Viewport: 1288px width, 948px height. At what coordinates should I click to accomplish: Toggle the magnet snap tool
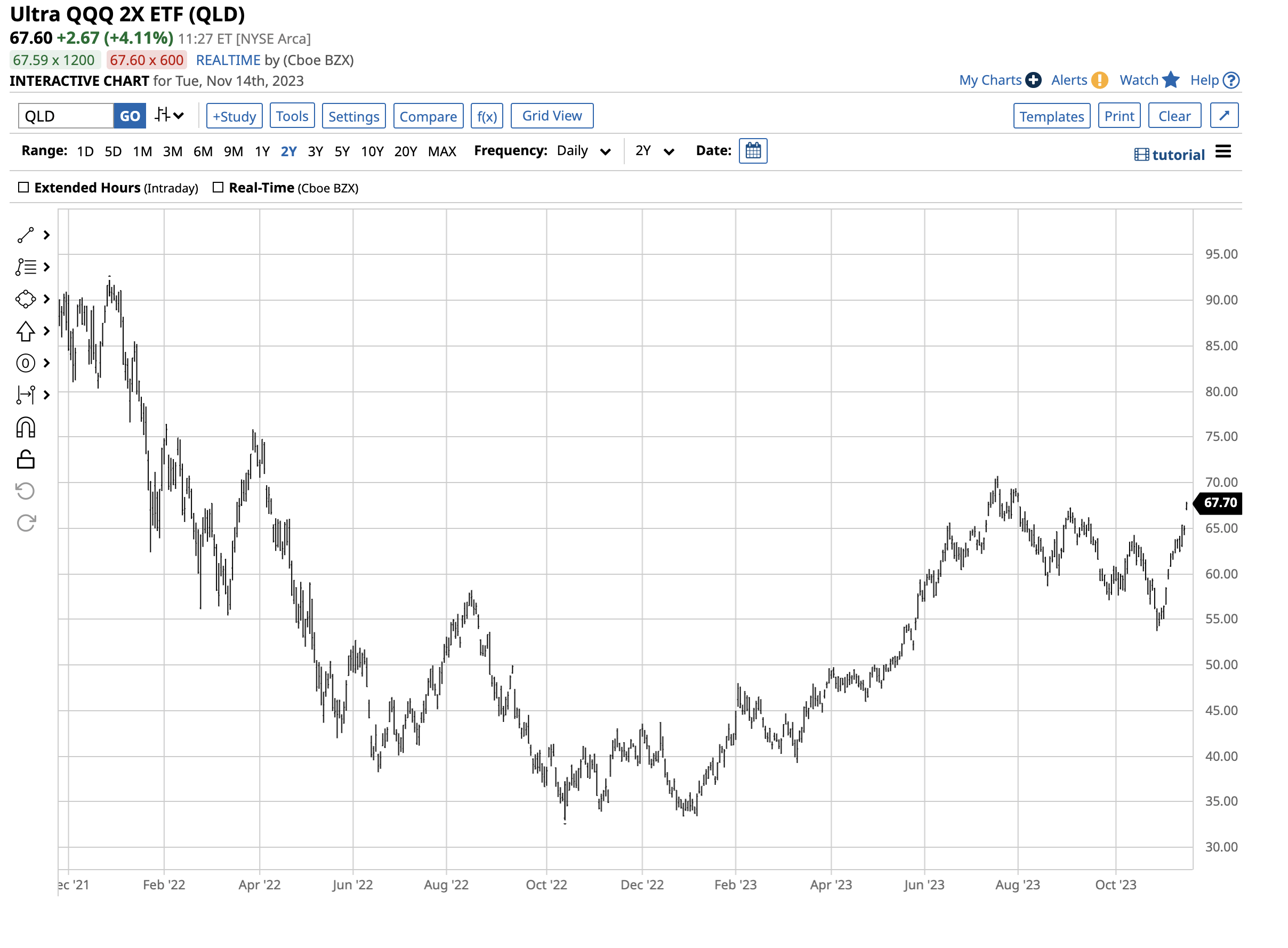point(26,427)
